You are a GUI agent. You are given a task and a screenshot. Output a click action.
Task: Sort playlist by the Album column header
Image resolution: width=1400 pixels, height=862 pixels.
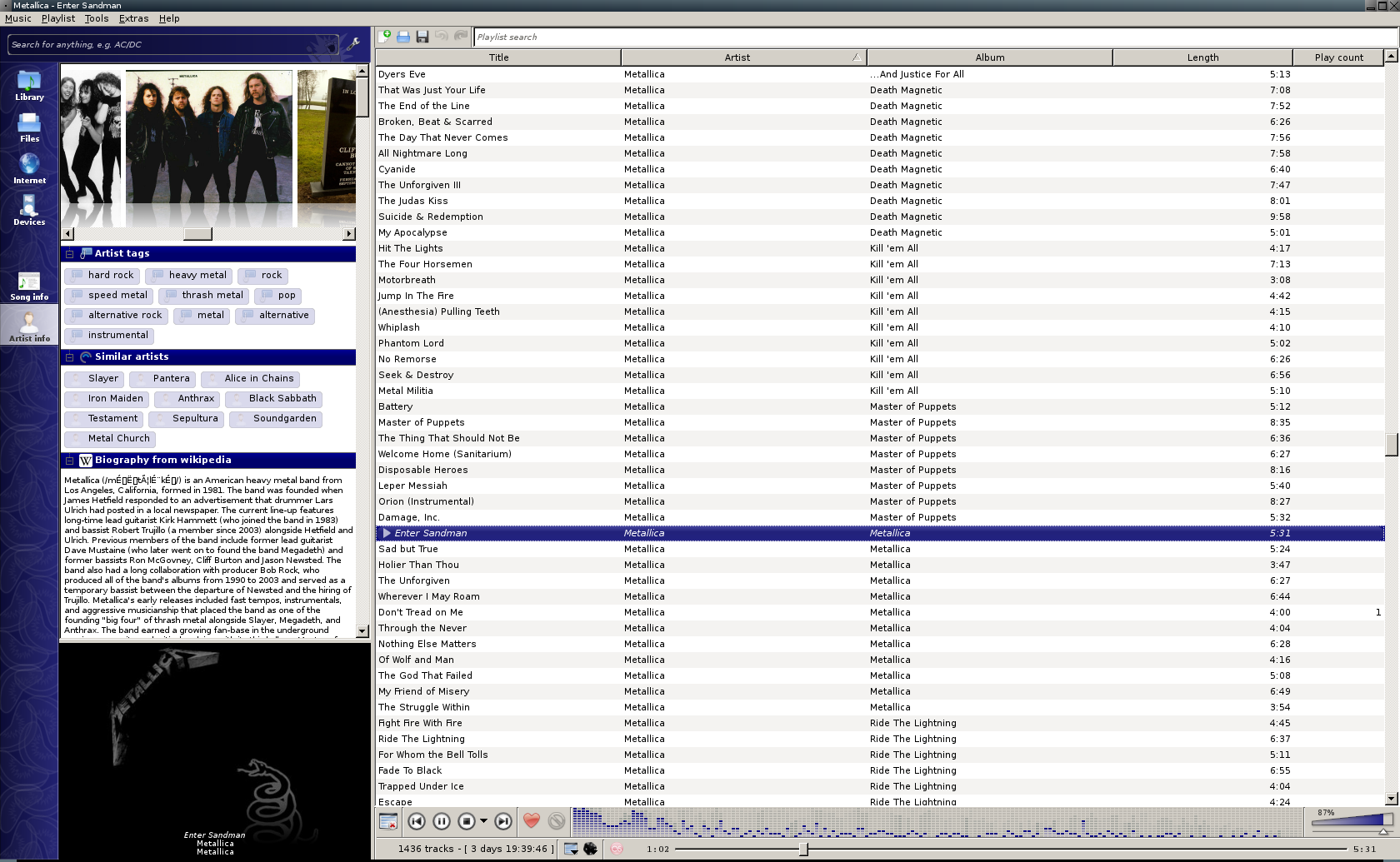[990, 57]
